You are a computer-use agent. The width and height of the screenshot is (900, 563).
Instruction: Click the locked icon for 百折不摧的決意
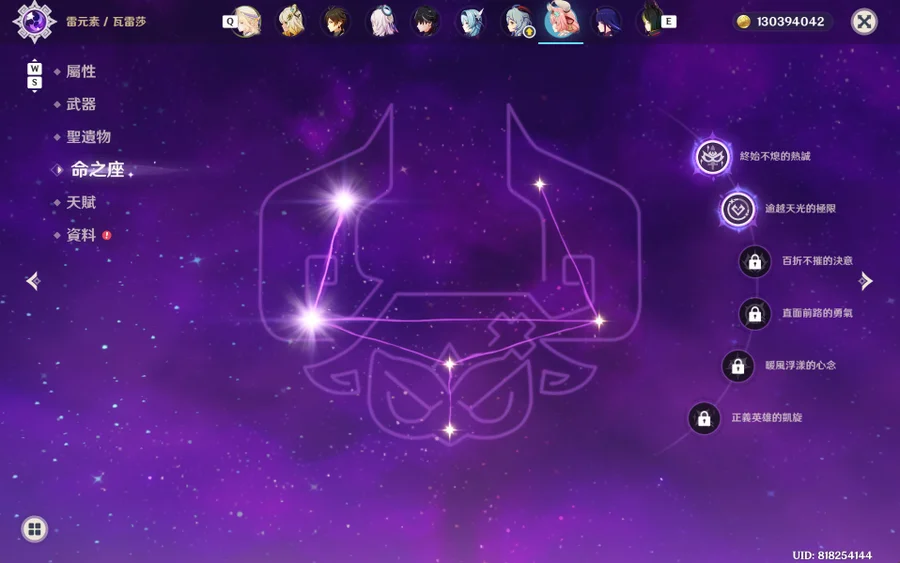[755, 261]
